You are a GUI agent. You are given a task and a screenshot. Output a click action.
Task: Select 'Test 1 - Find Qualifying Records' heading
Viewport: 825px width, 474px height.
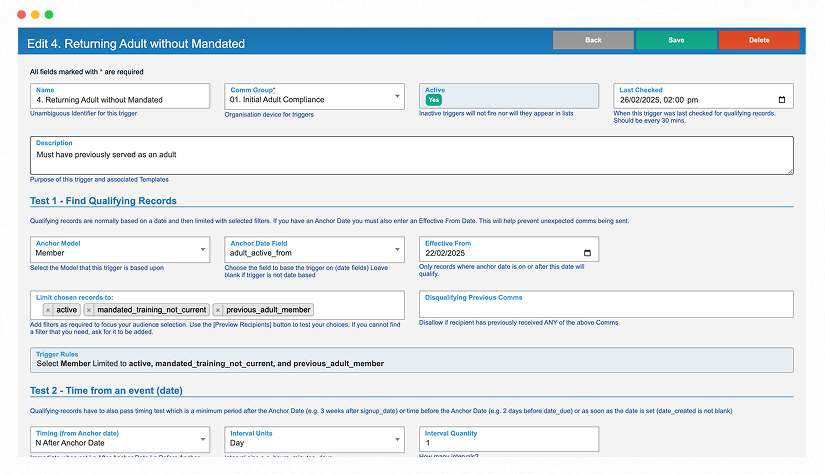point(103,201)
